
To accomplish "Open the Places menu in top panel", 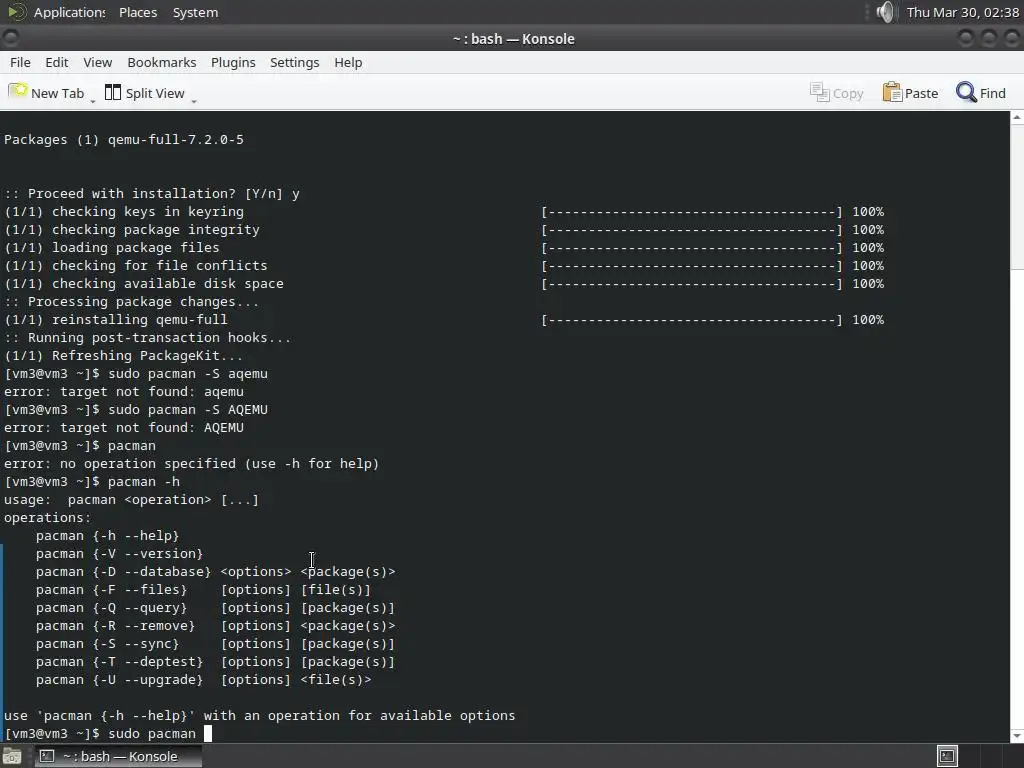I will pyautogui.click(x=138, y=12).
